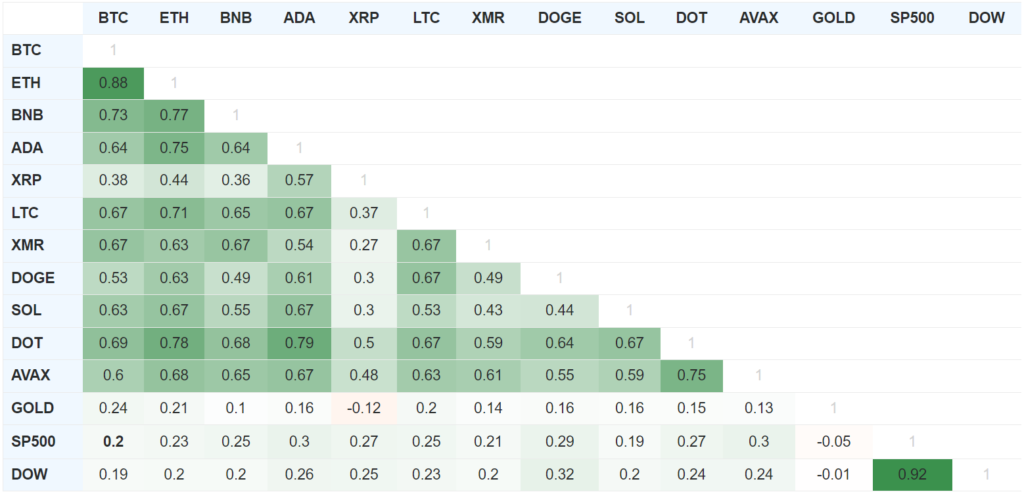Click the XRP row label
The image size is (1024, 494).
pos(25,180)
